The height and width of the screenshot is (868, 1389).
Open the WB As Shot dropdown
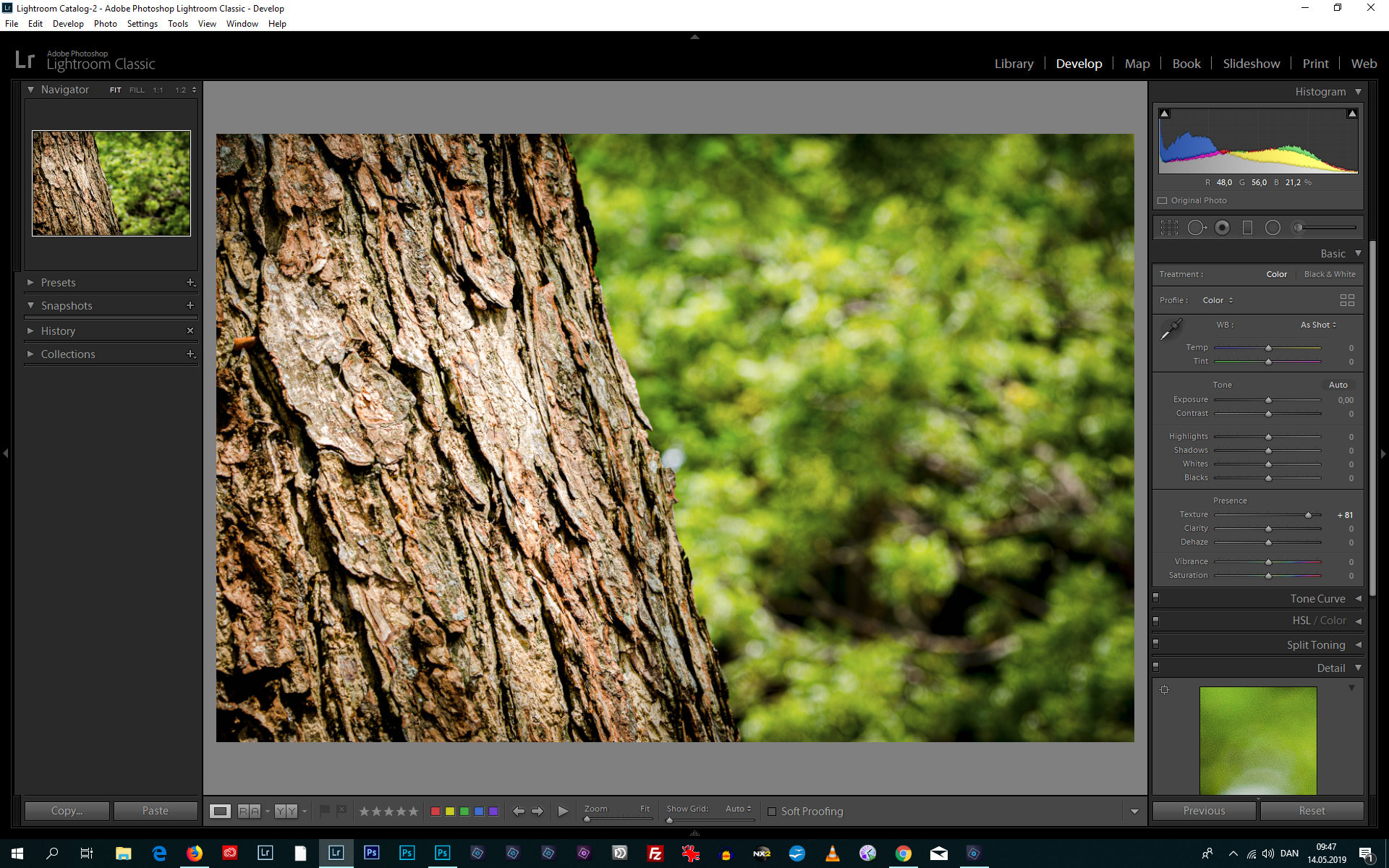[x=1318, y=325]
